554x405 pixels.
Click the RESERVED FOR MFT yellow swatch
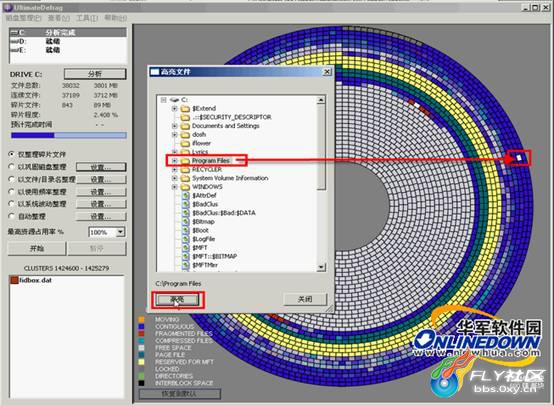coord(141,362)
